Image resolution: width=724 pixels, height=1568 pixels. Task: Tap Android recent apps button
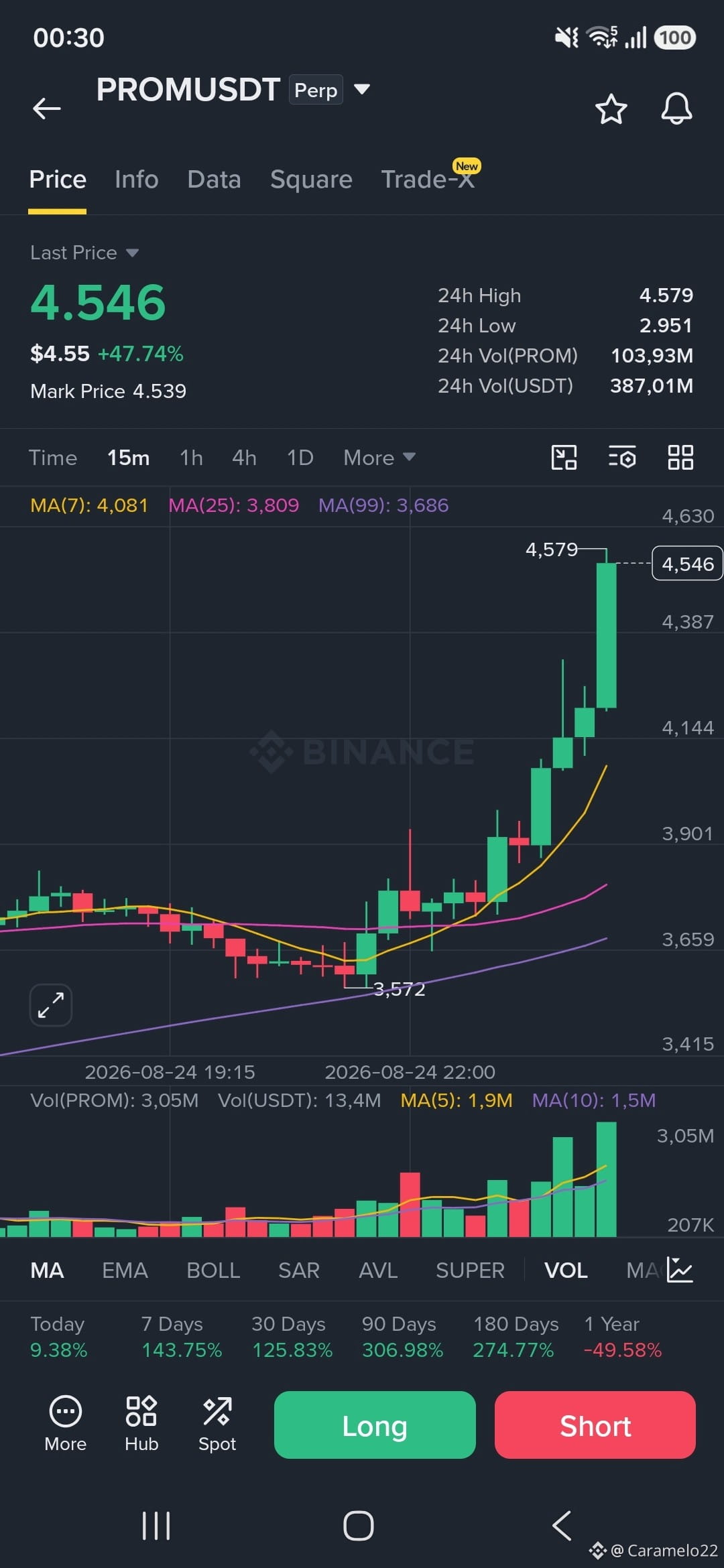pyautogui.click(x=156, y=1526)
